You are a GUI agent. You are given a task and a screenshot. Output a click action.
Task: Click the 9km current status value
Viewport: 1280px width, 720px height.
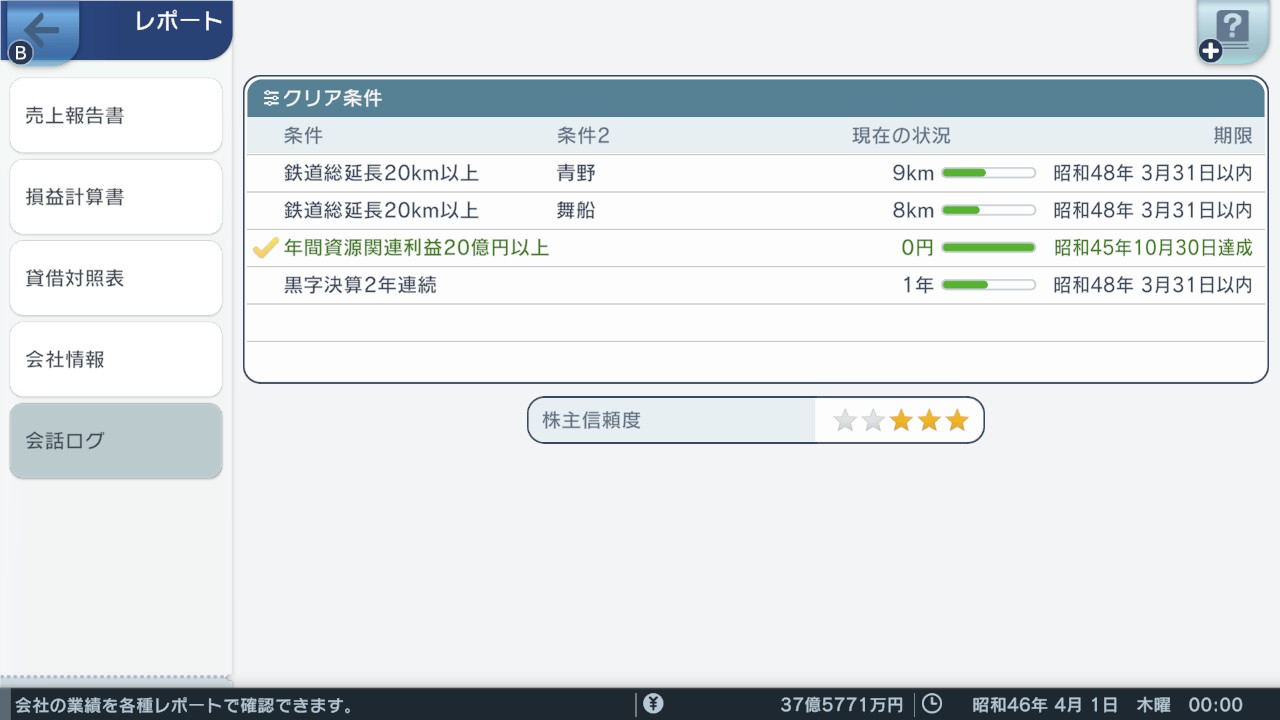pos(913,173)
